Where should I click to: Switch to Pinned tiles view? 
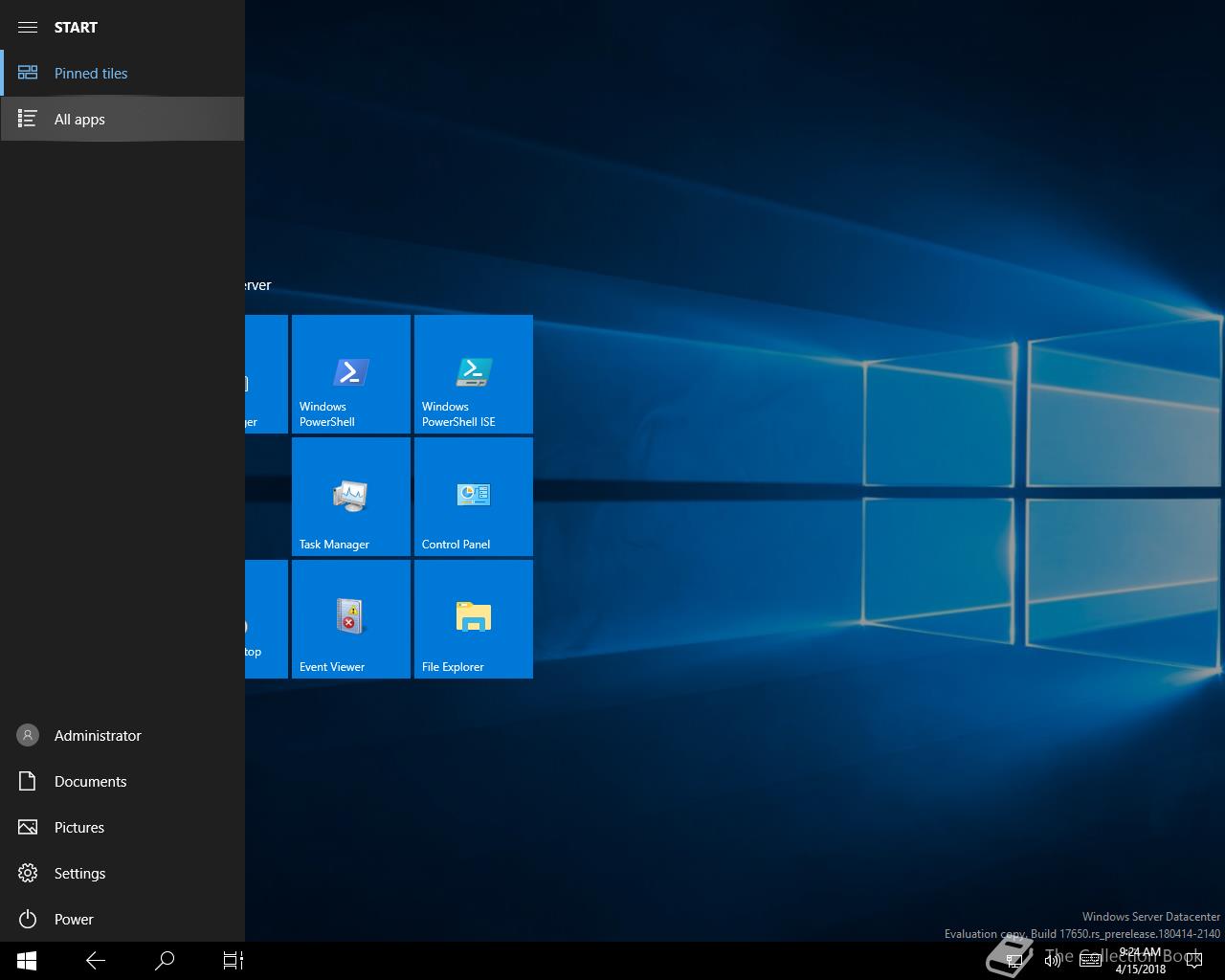(122, 73)
